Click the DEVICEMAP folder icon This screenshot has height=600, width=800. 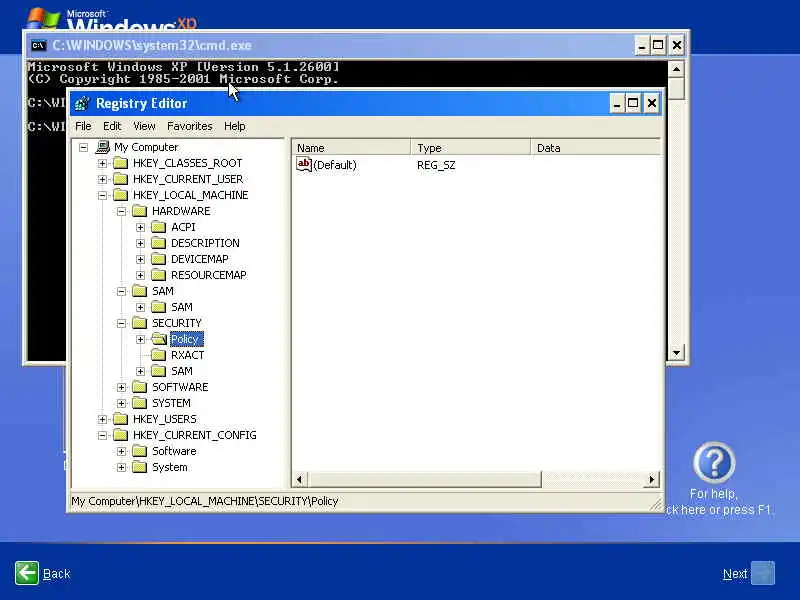pos(159,259)
